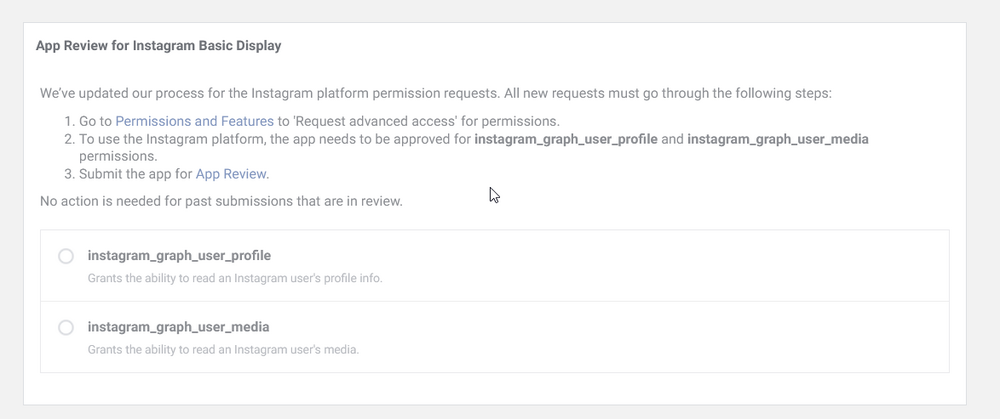Click the 'No action is needed' notice
Image resolution: width=1000 pixels, height=419 pixels.
pyautogui.click(x=221, y=201)
